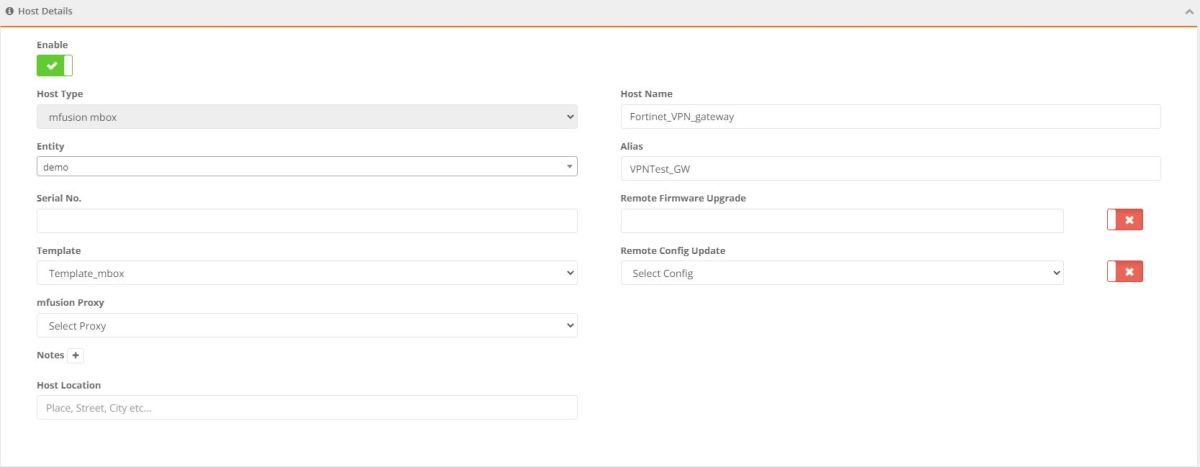Open the mfusion Proxy Select Proxy dropdown
This screenshot has height=467, width=1200.
[307, 325]
